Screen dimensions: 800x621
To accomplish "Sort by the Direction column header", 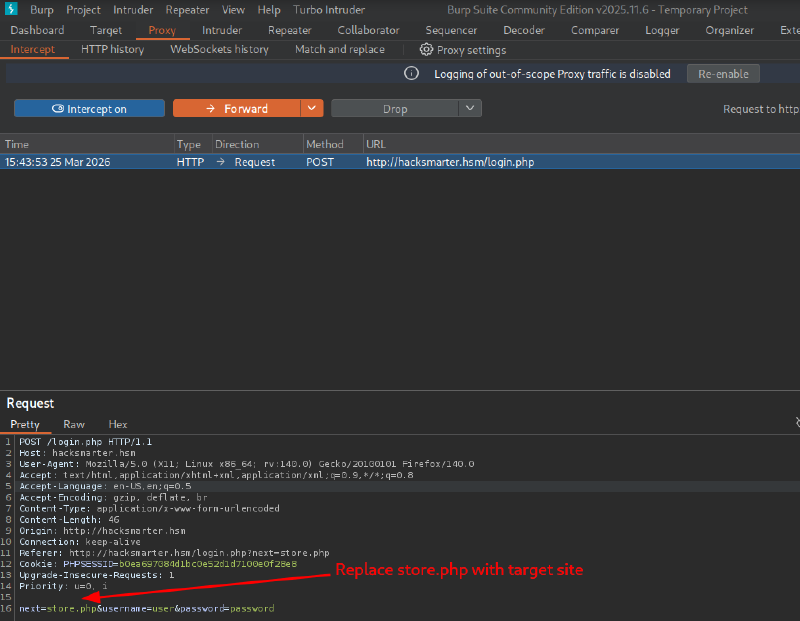I will coord(258,144).
